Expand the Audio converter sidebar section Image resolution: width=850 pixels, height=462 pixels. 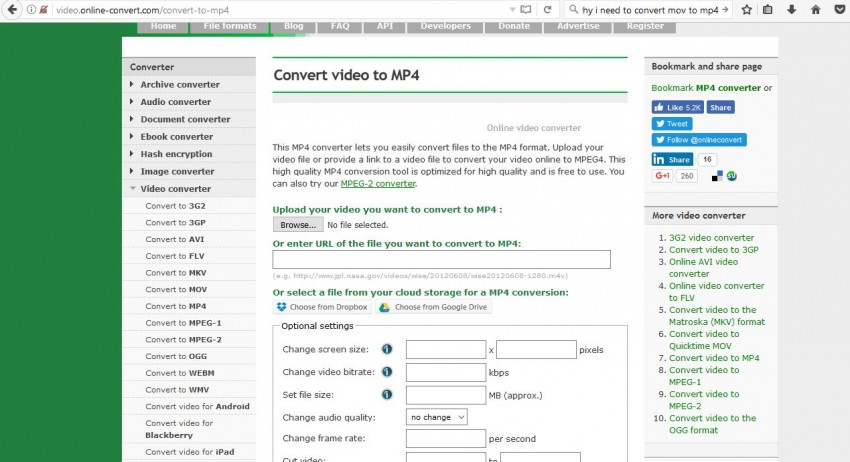pos(175,102)
